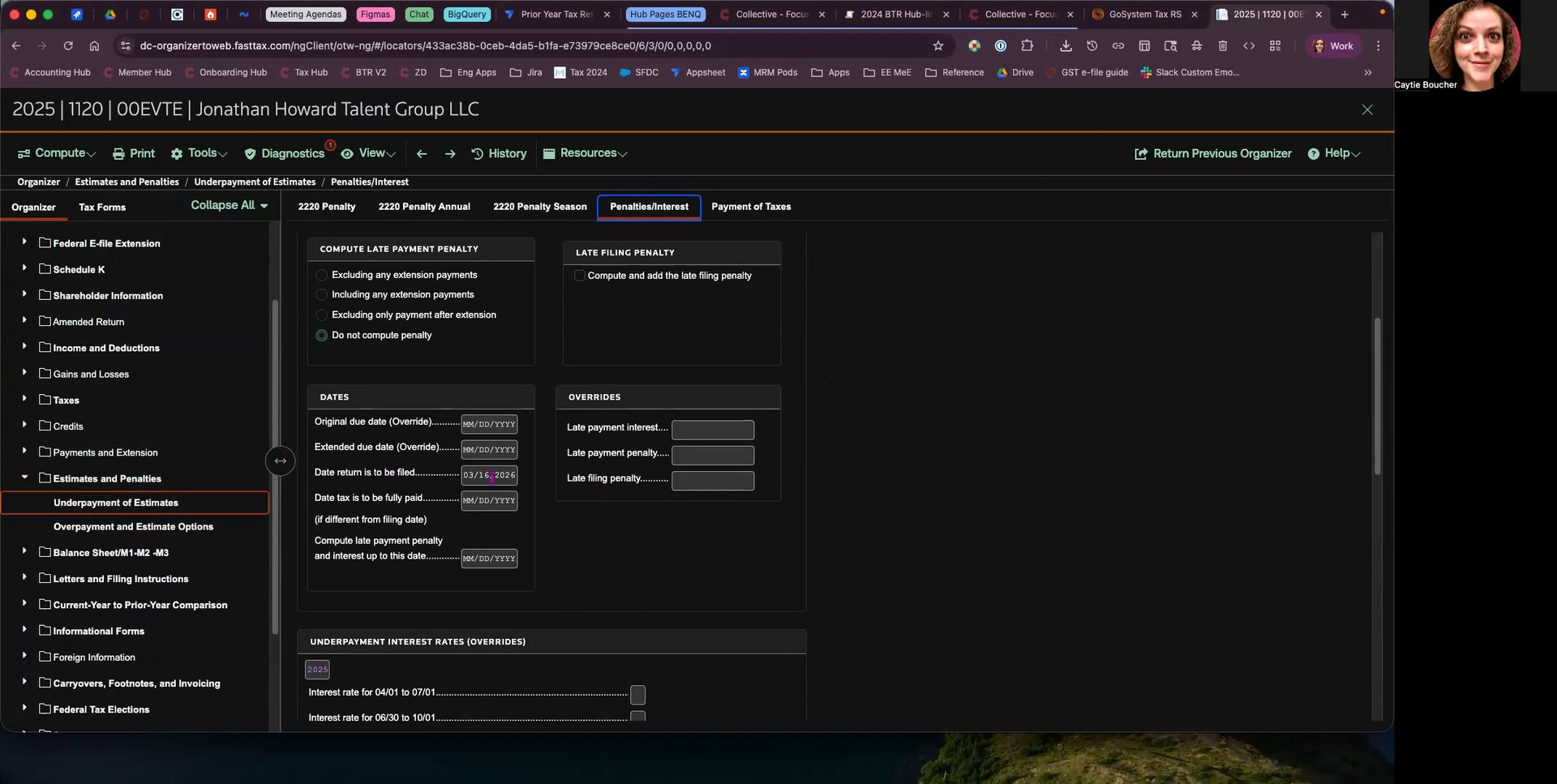The height and width of the screenshot is (784, 1557).
Task: Collapse the Estimates and Penalties folder
Action: tap(24, 478)
